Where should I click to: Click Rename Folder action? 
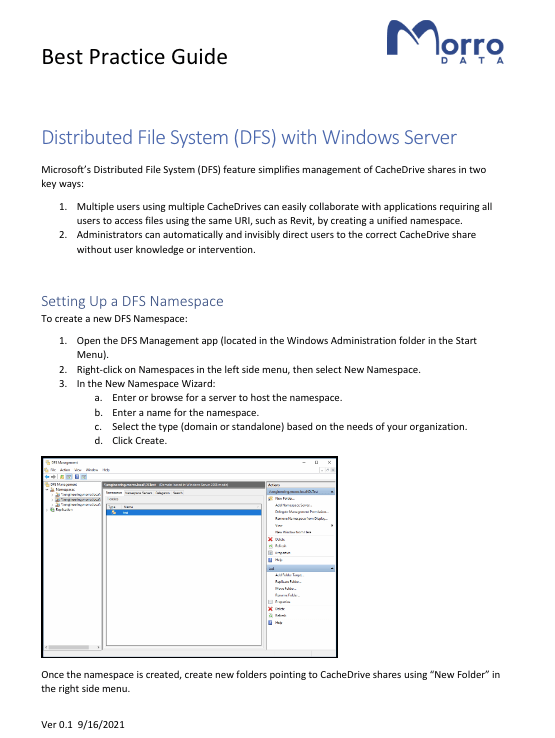(287, 595)
